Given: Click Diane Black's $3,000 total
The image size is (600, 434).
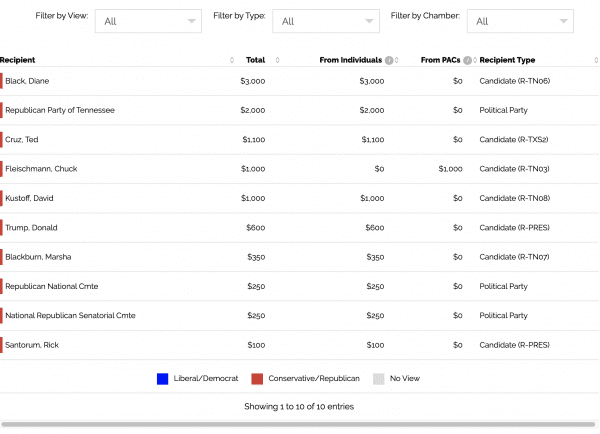Looking at the screenshot, I should 253,81.
